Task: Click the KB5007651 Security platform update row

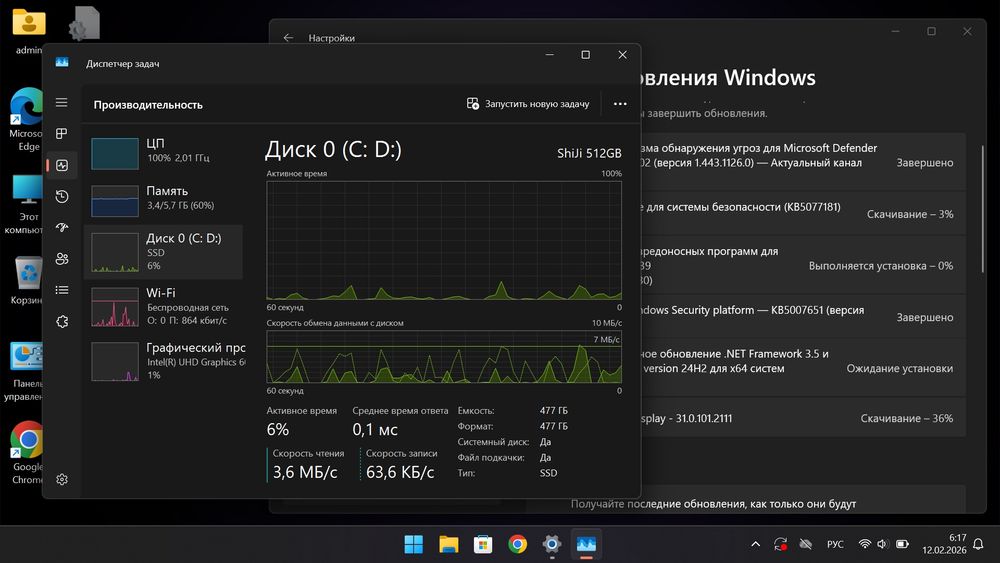Action: tap(804, 317)
